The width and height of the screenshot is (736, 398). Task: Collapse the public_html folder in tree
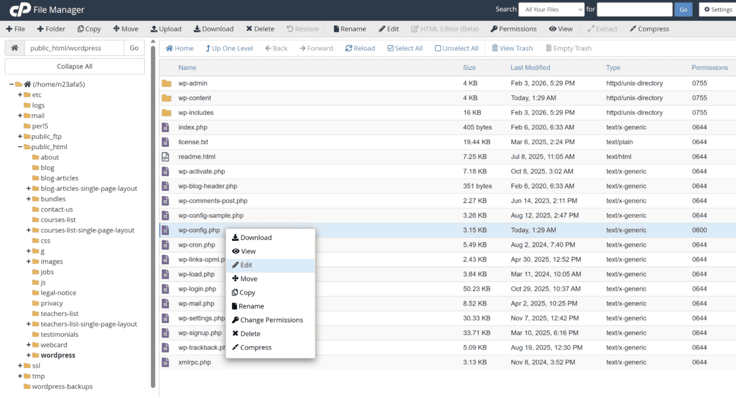tap(20, 147)
